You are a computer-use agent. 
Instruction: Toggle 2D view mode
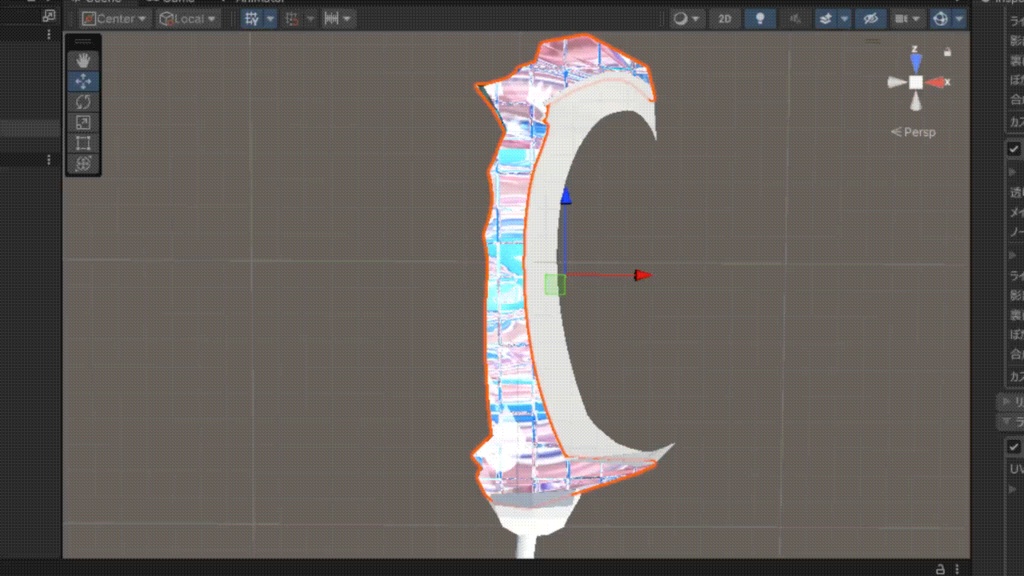[725, 19]
